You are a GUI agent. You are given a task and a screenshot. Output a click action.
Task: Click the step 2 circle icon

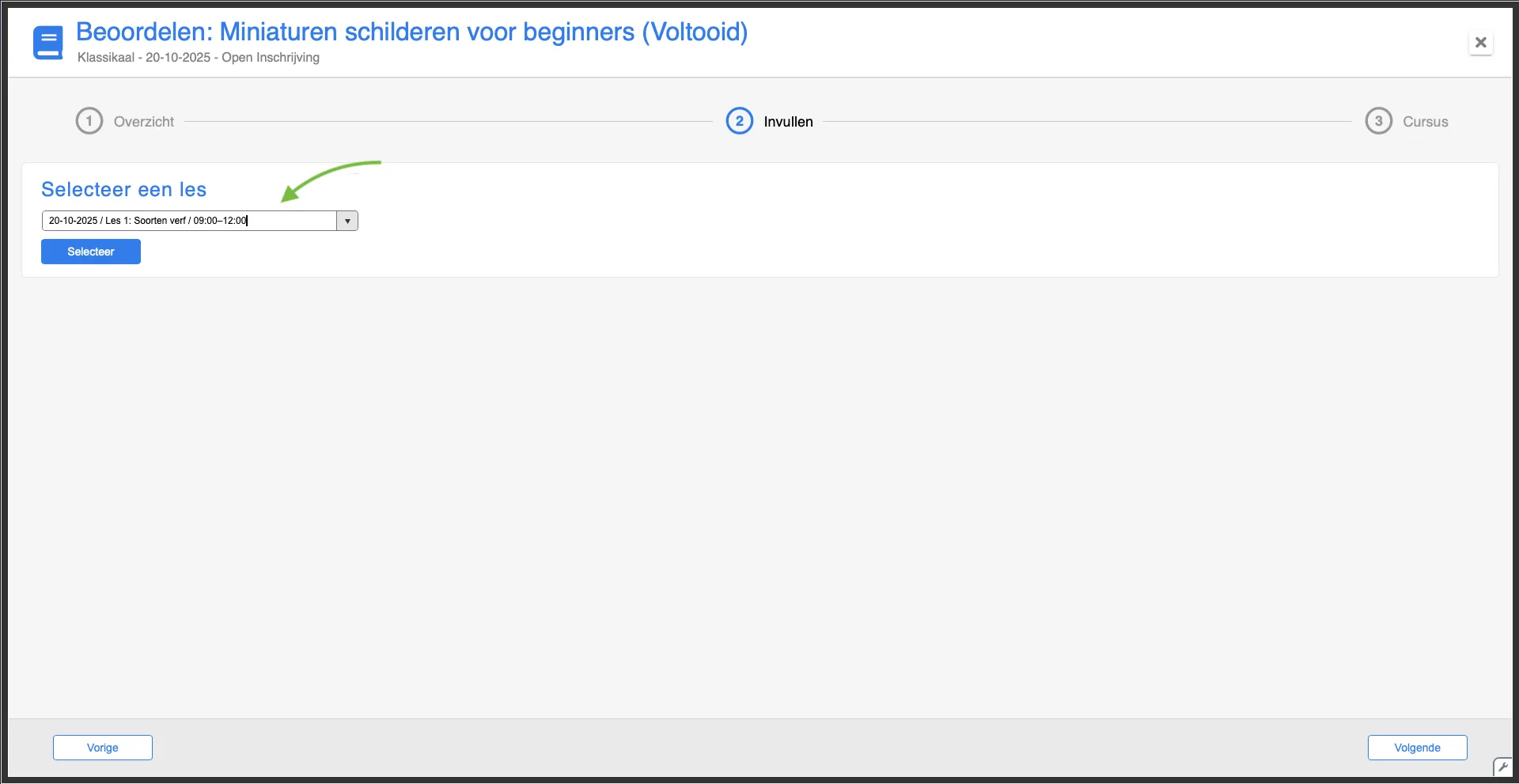click(740, 121)
